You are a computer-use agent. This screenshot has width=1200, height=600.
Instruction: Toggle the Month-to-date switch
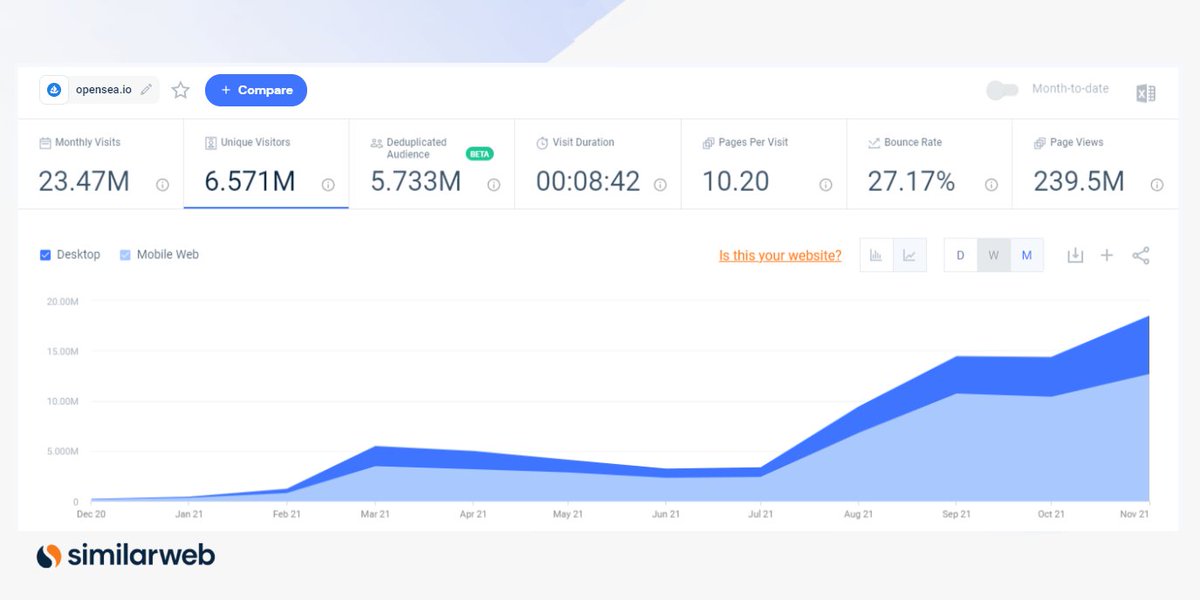[x=1002, y=90]
